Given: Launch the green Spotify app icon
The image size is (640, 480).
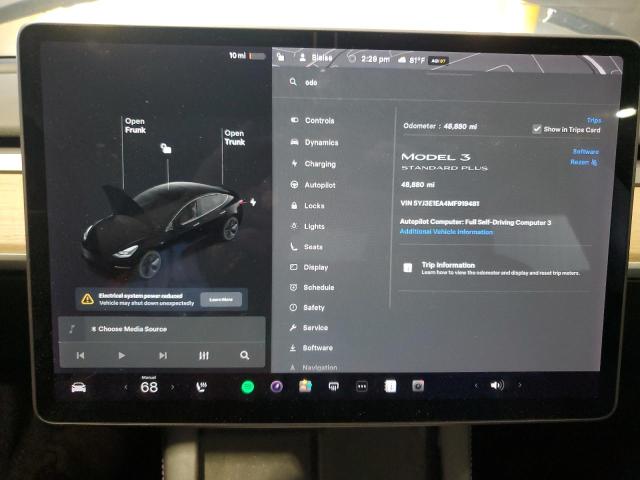Looking at the screenshot, I should pos(248,387).
